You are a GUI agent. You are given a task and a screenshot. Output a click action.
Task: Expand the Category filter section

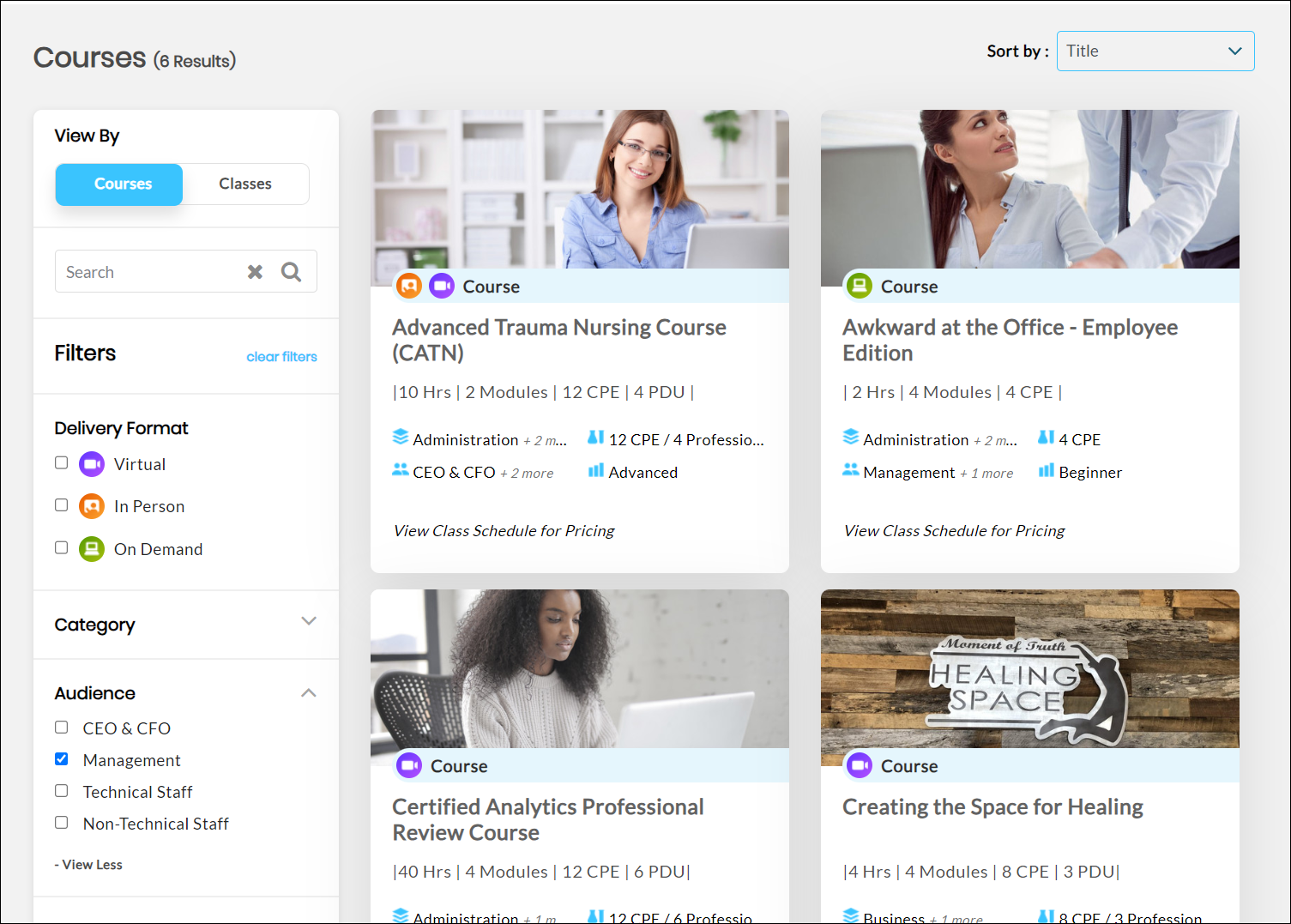pyautogui.click(x=309, y=621)
